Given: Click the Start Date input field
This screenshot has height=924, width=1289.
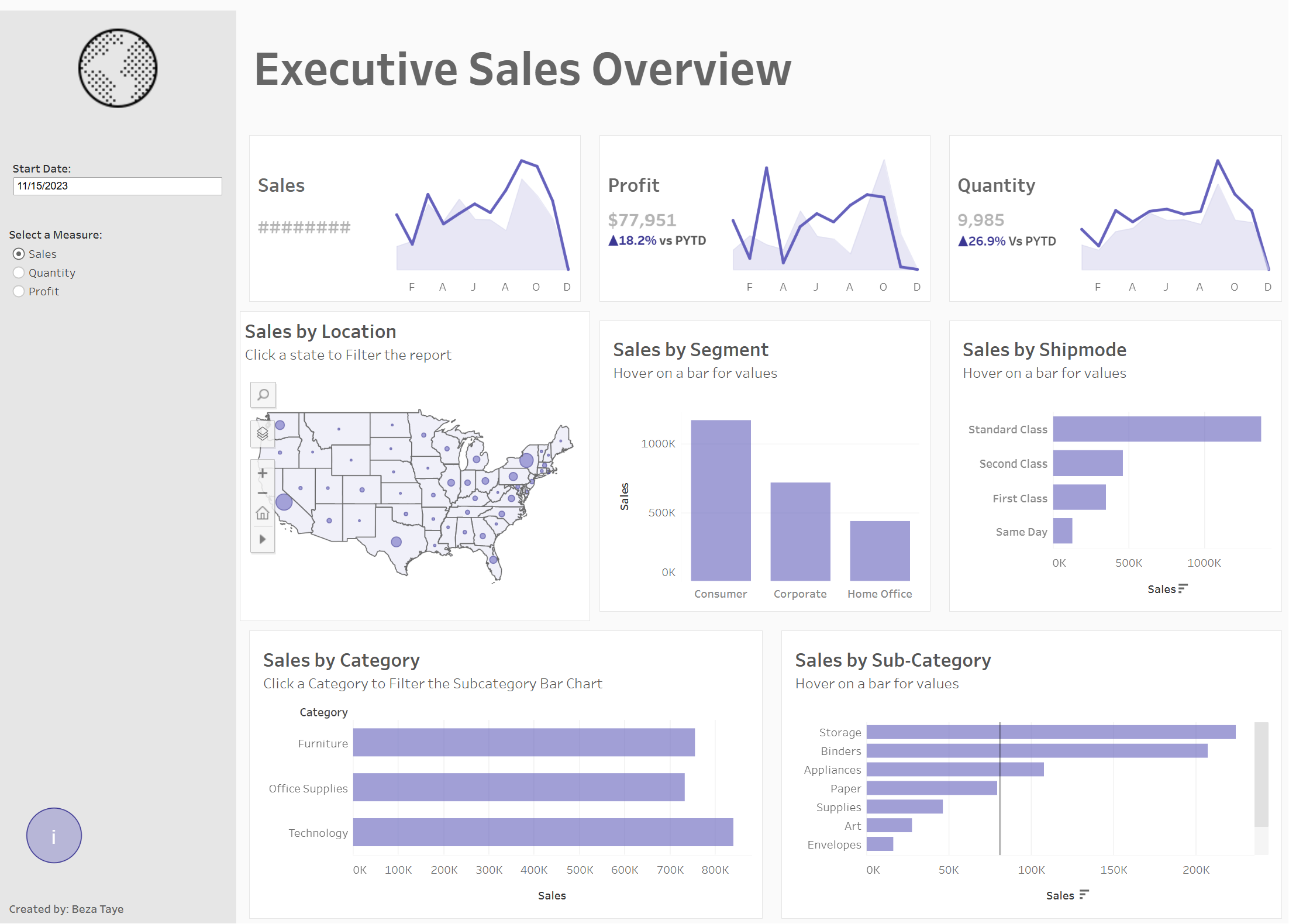Looking at the screenshot, I should pyautogui.click(x=117, y=186).
